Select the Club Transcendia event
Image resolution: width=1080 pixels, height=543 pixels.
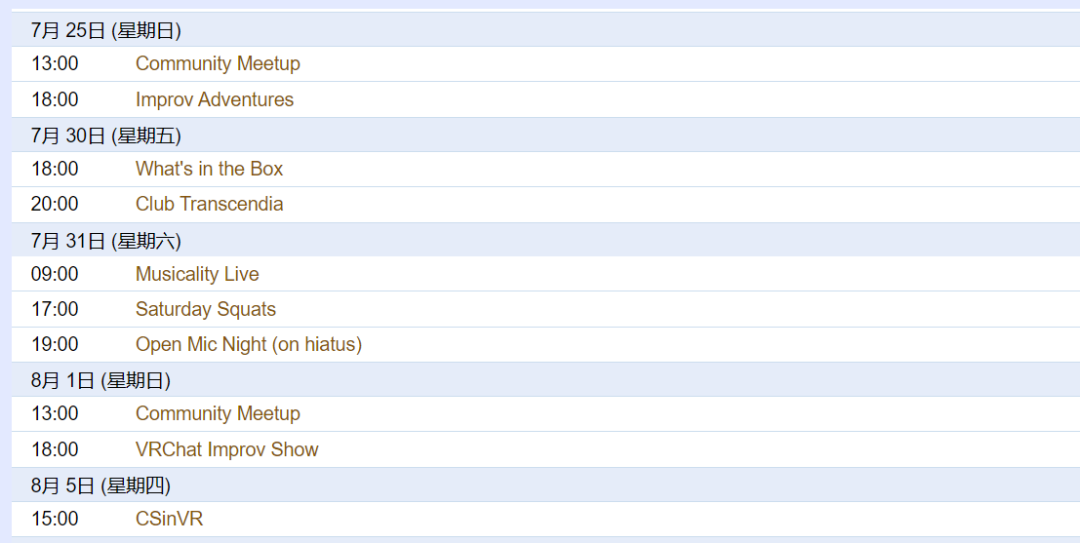(209, 204)
